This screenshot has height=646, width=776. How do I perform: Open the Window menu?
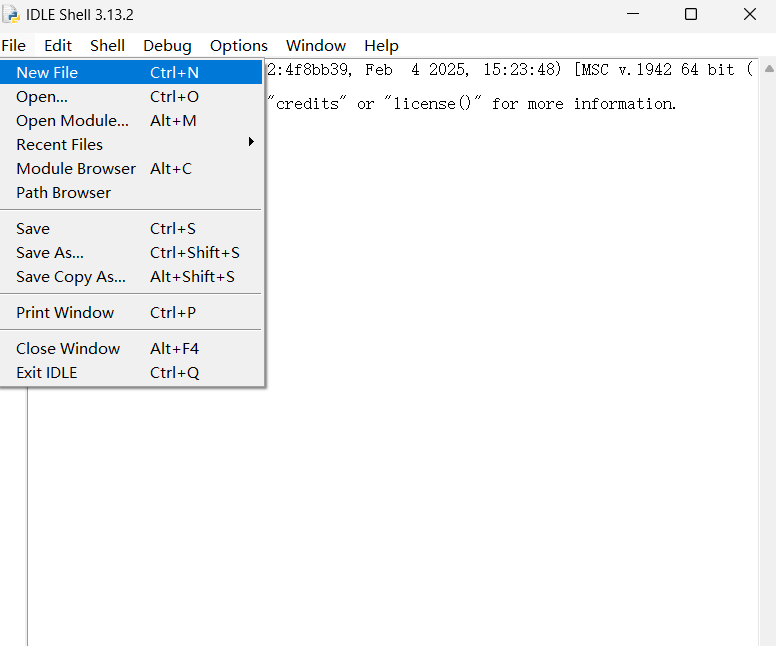point(316,46)
